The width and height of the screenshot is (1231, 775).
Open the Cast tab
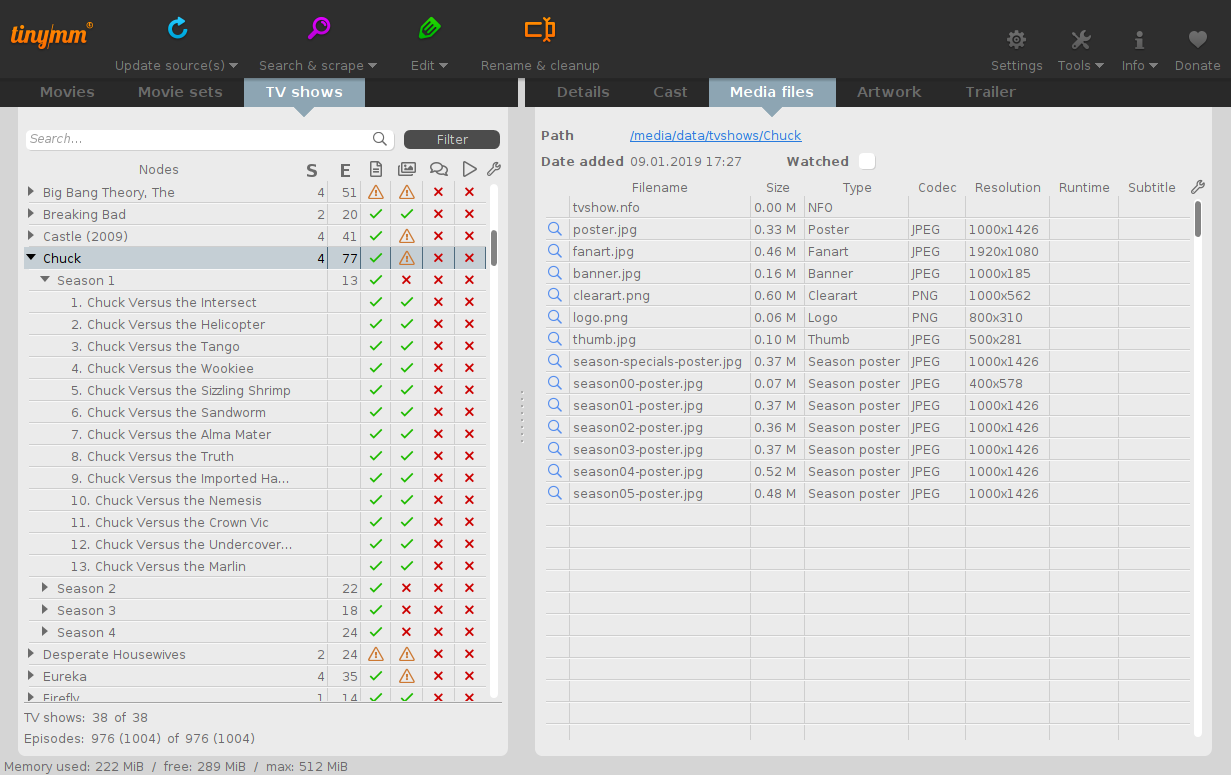[670, 92]
